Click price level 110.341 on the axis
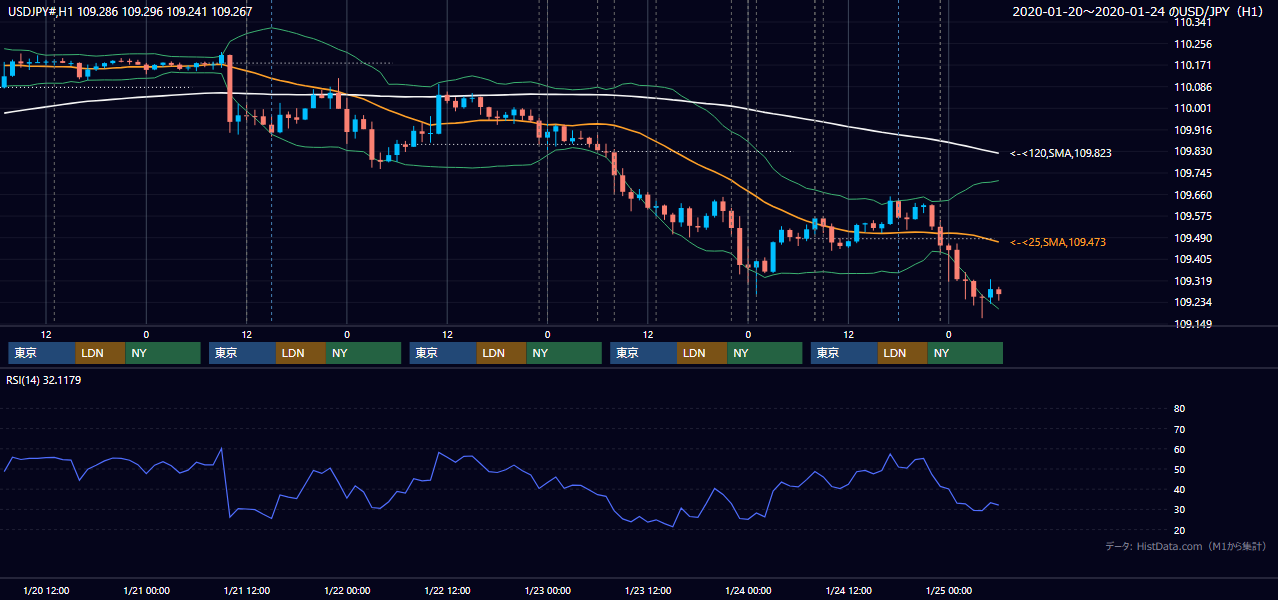 [1194, 22]
